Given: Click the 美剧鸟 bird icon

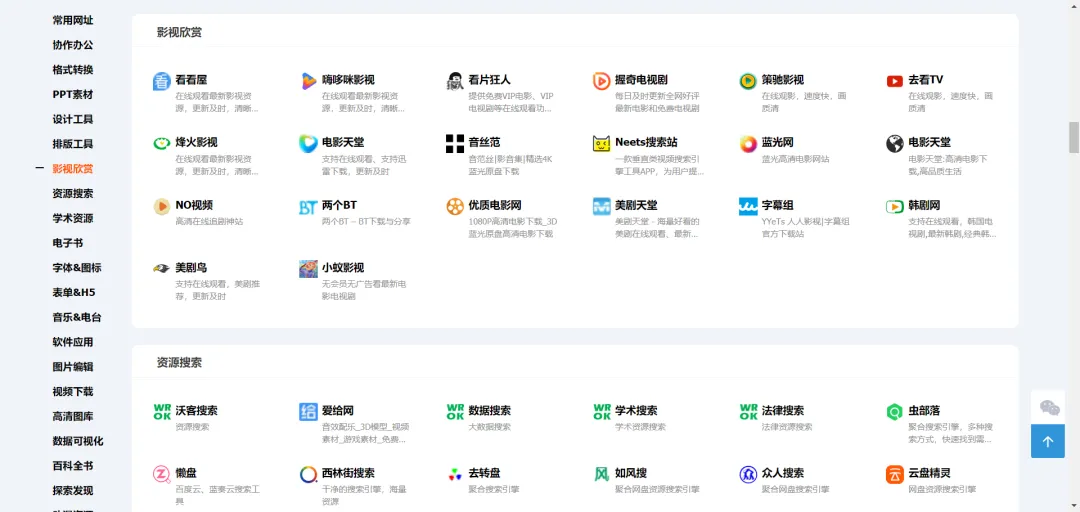Looking at the screenshot, I should pyautogui.click(x=161, y=269).
